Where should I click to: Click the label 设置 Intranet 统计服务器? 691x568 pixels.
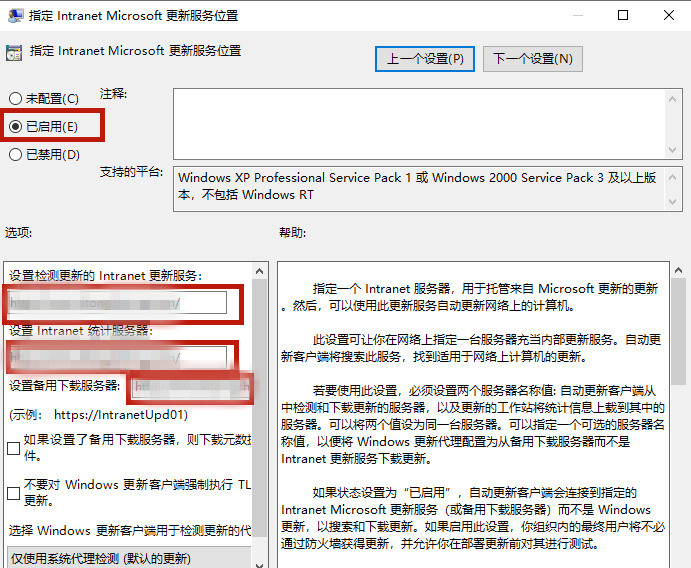(81, 330)
